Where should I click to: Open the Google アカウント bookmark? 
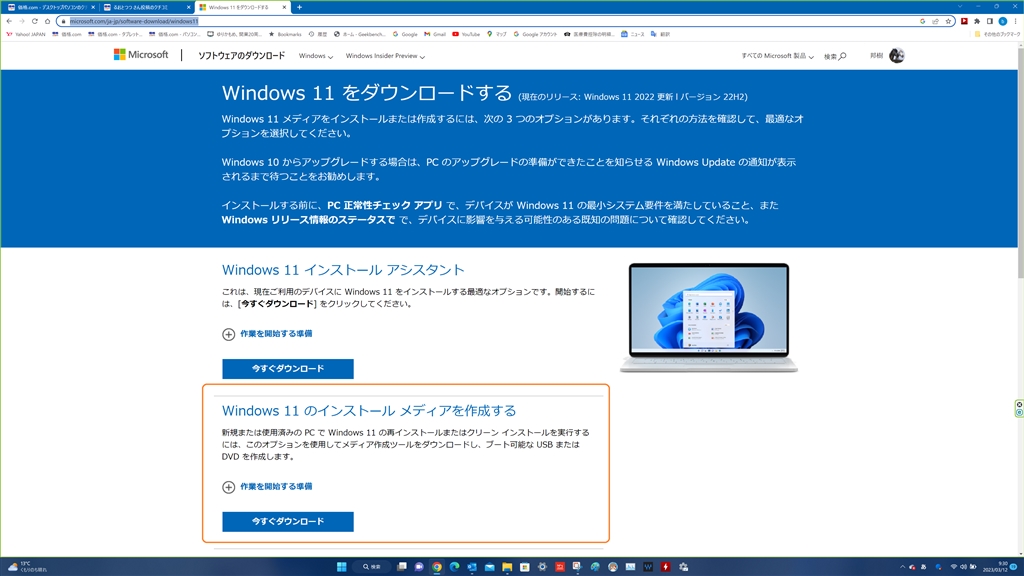tap(536, 34)
